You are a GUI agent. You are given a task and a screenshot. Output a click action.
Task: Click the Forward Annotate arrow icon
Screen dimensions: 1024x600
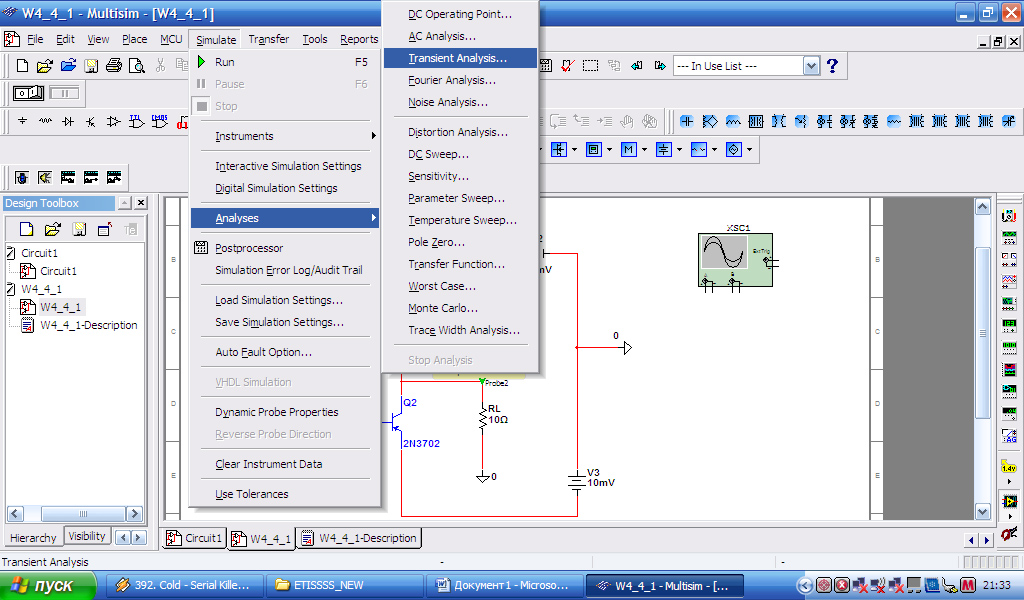pyautogui.click(x=660, y=66)
